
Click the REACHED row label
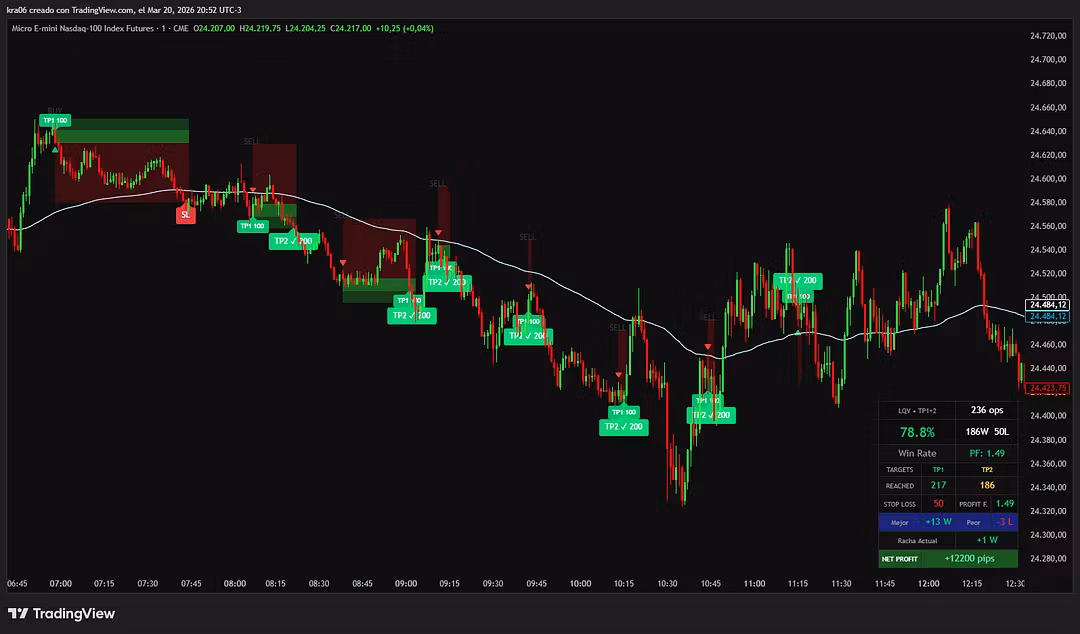pos(900,486)
